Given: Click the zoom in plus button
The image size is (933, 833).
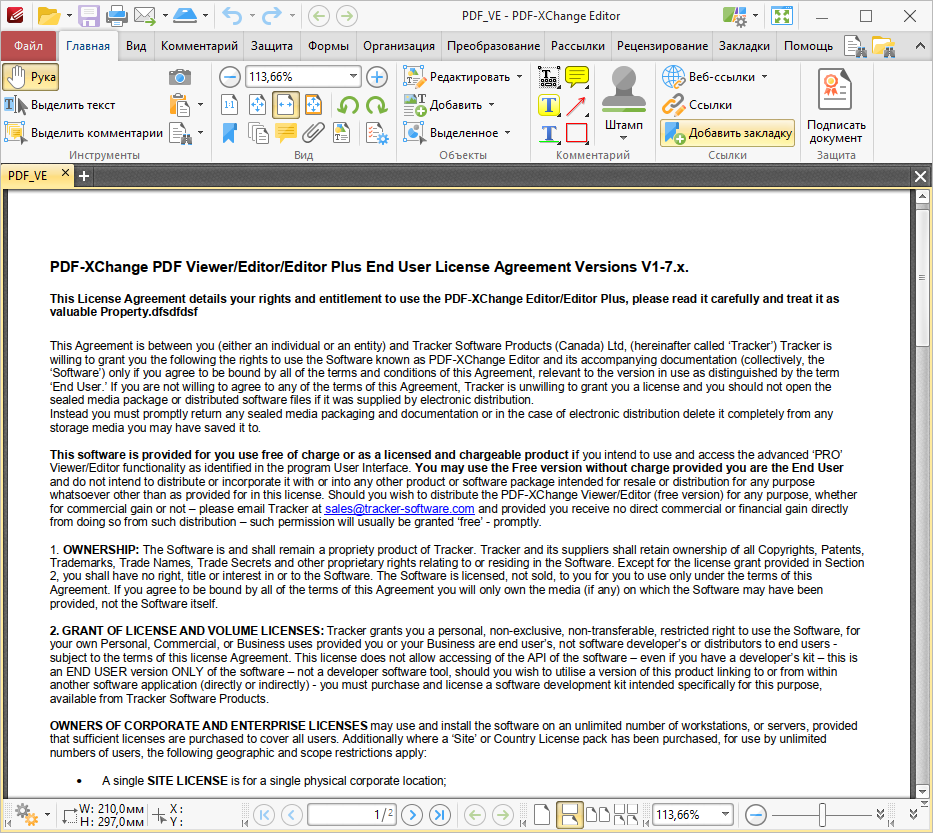Looking at the screenshot, I should (377, 77).
